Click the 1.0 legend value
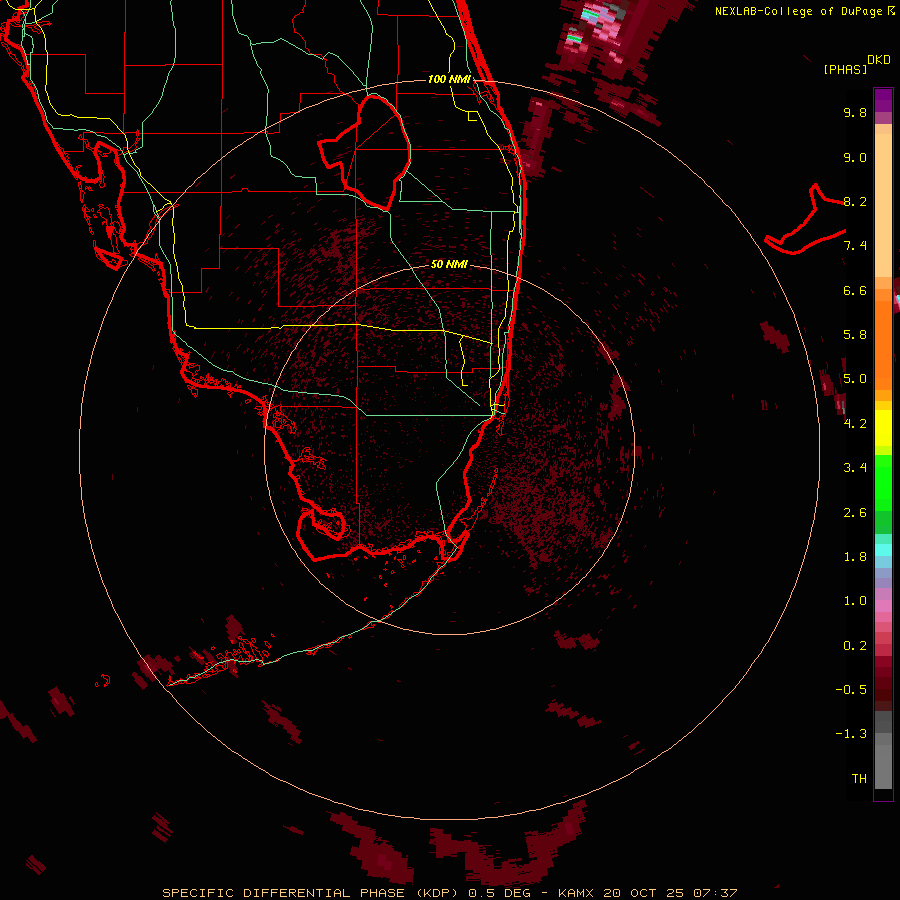The width and height of the screenshot is (900, 900). [x=855, y=601]
